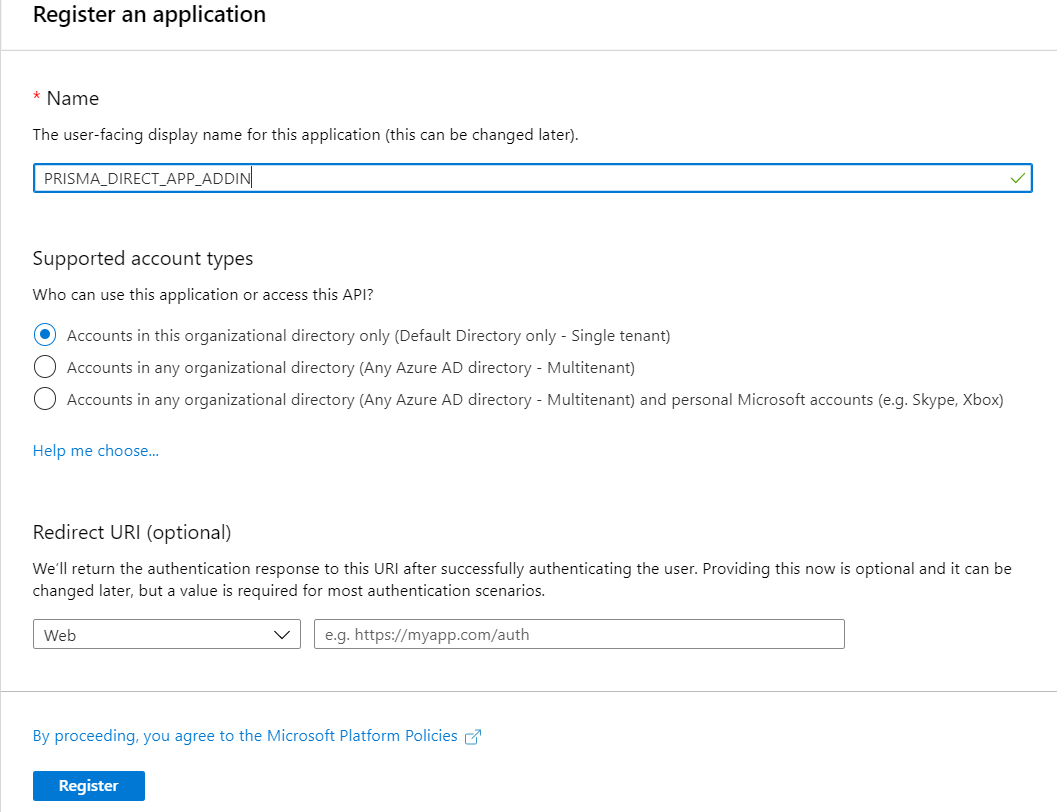Click the Redirect URI (optional) heading
This screenshot has width=1057, height=812.
[132, 532]
